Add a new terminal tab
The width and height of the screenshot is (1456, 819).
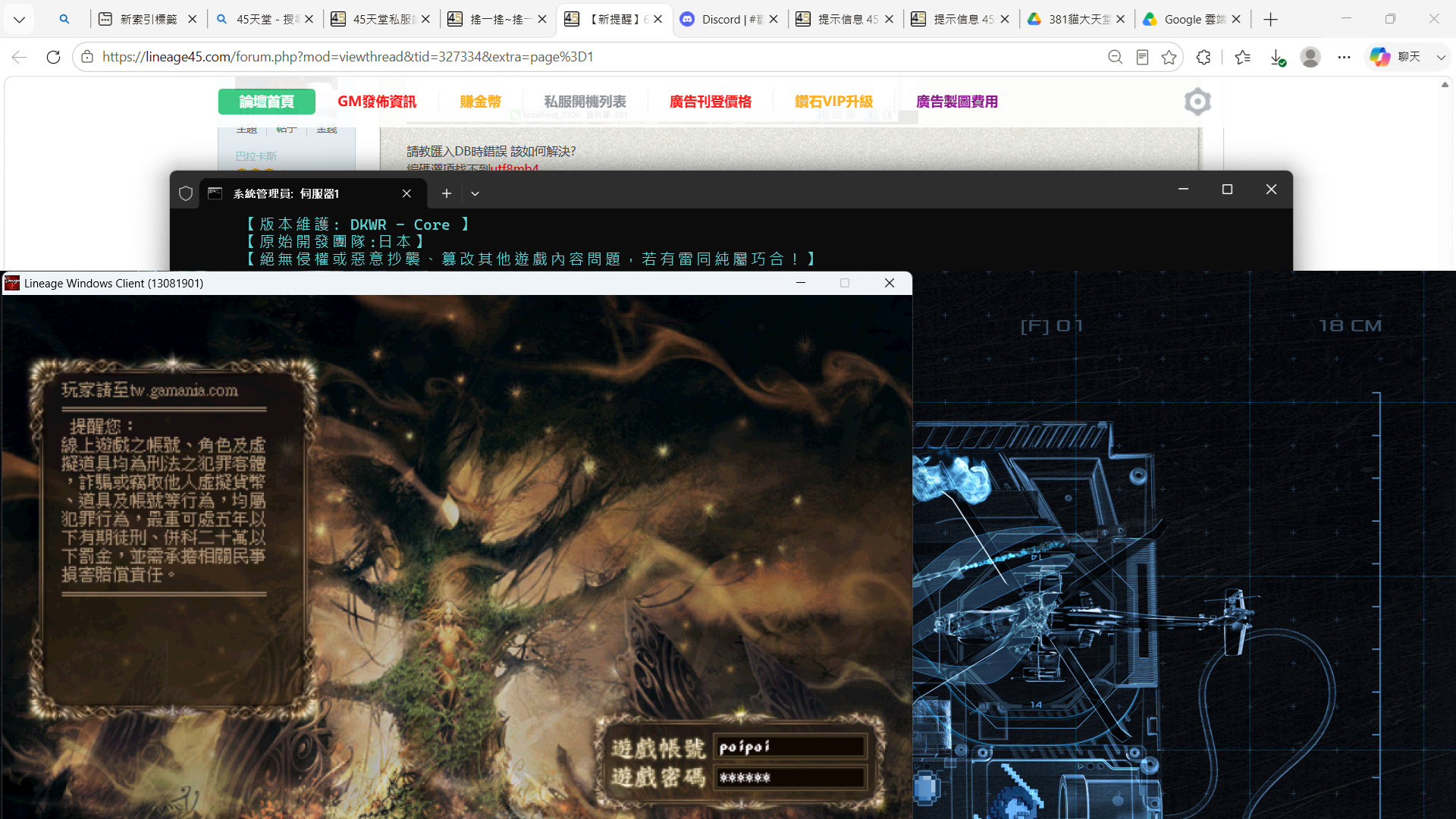(x=447, y=193)
